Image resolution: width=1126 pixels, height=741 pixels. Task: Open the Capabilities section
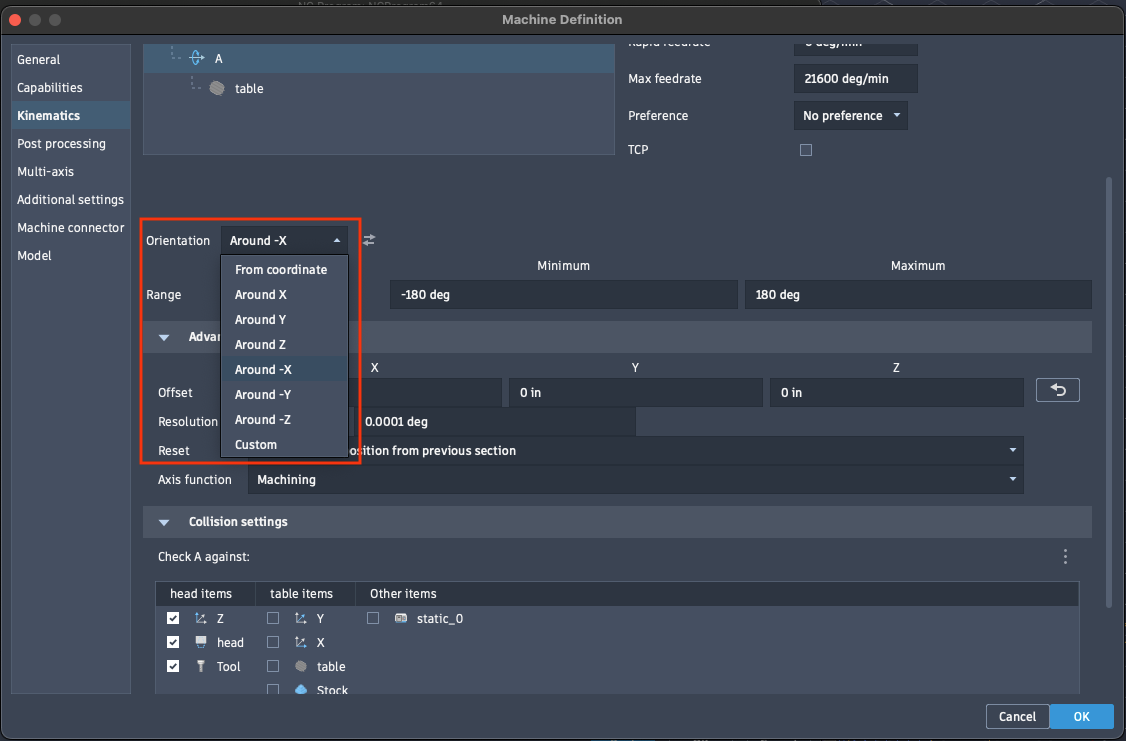pyautogui.click(x=49, y=87)
